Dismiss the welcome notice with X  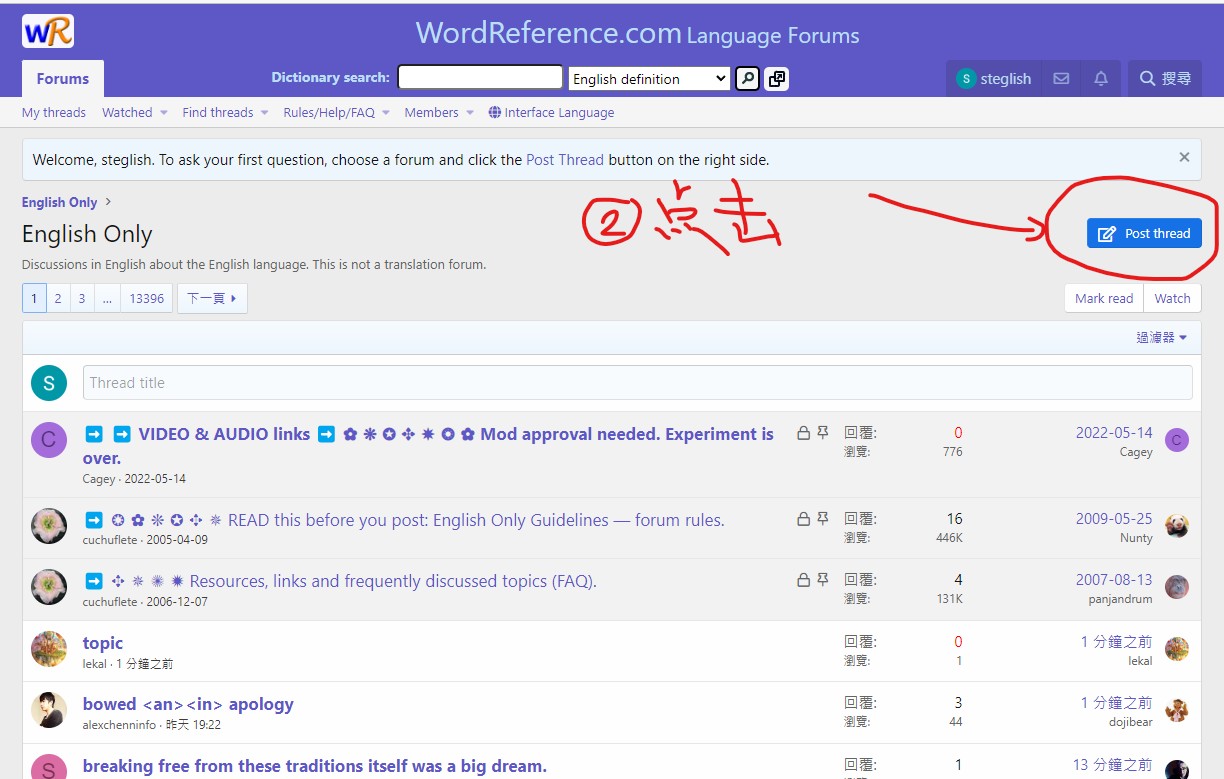1184,157
